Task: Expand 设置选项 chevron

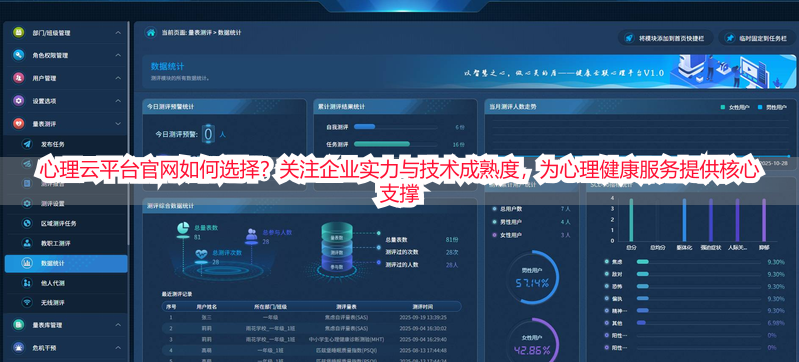Action: (118, 101)
